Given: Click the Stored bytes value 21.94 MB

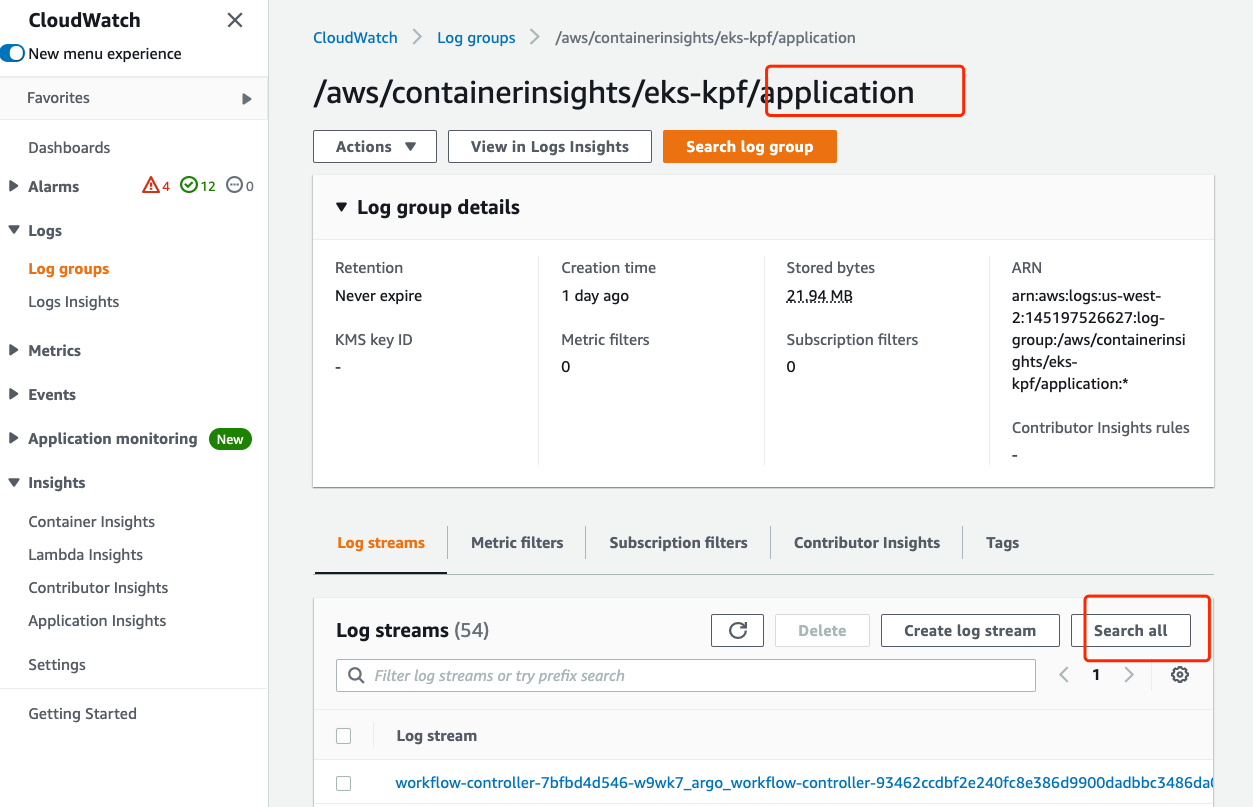Looking at the screenshot, I should point(820,295).
